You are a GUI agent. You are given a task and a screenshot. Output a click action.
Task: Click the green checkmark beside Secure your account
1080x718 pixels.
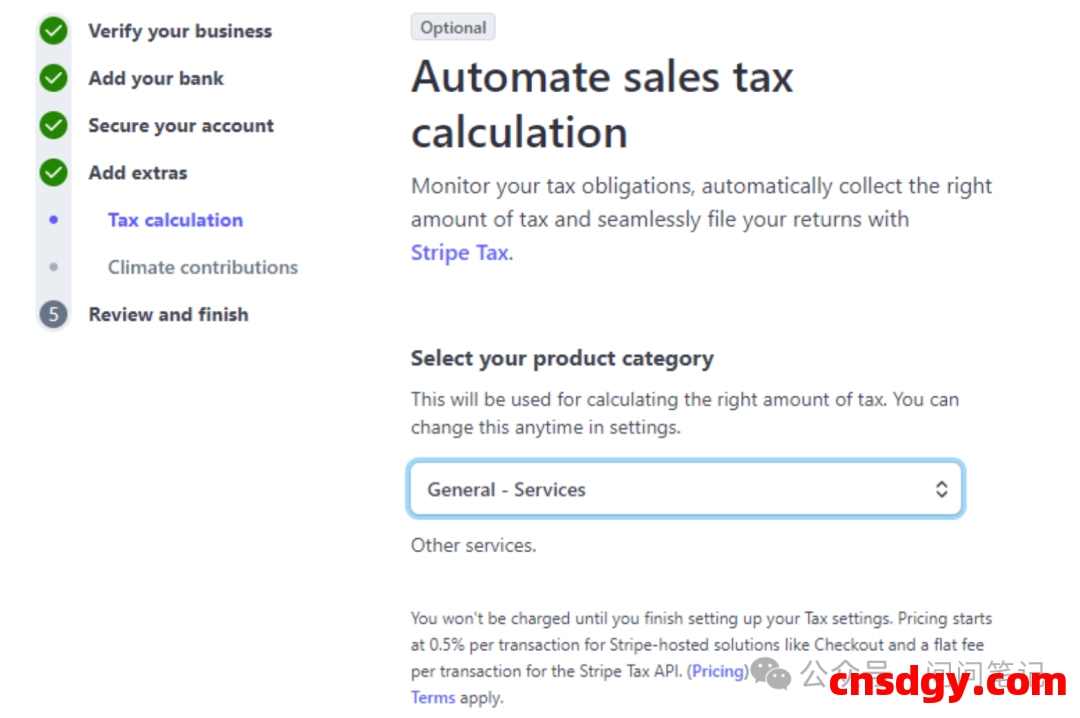pyautogui.click(x=53, y=126)
